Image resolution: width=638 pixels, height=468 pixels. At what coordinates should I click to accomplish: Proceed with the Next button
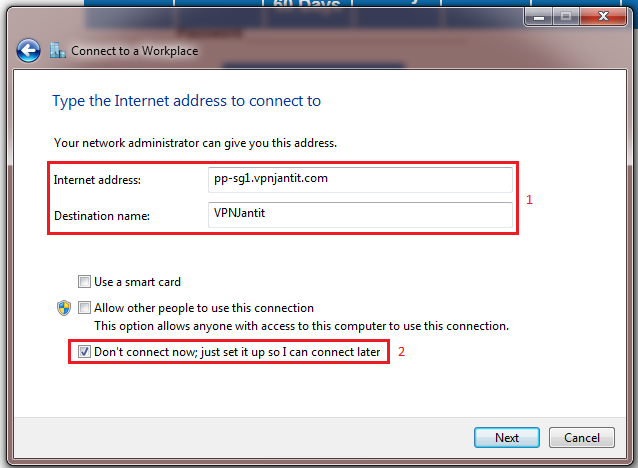(507, 438)
